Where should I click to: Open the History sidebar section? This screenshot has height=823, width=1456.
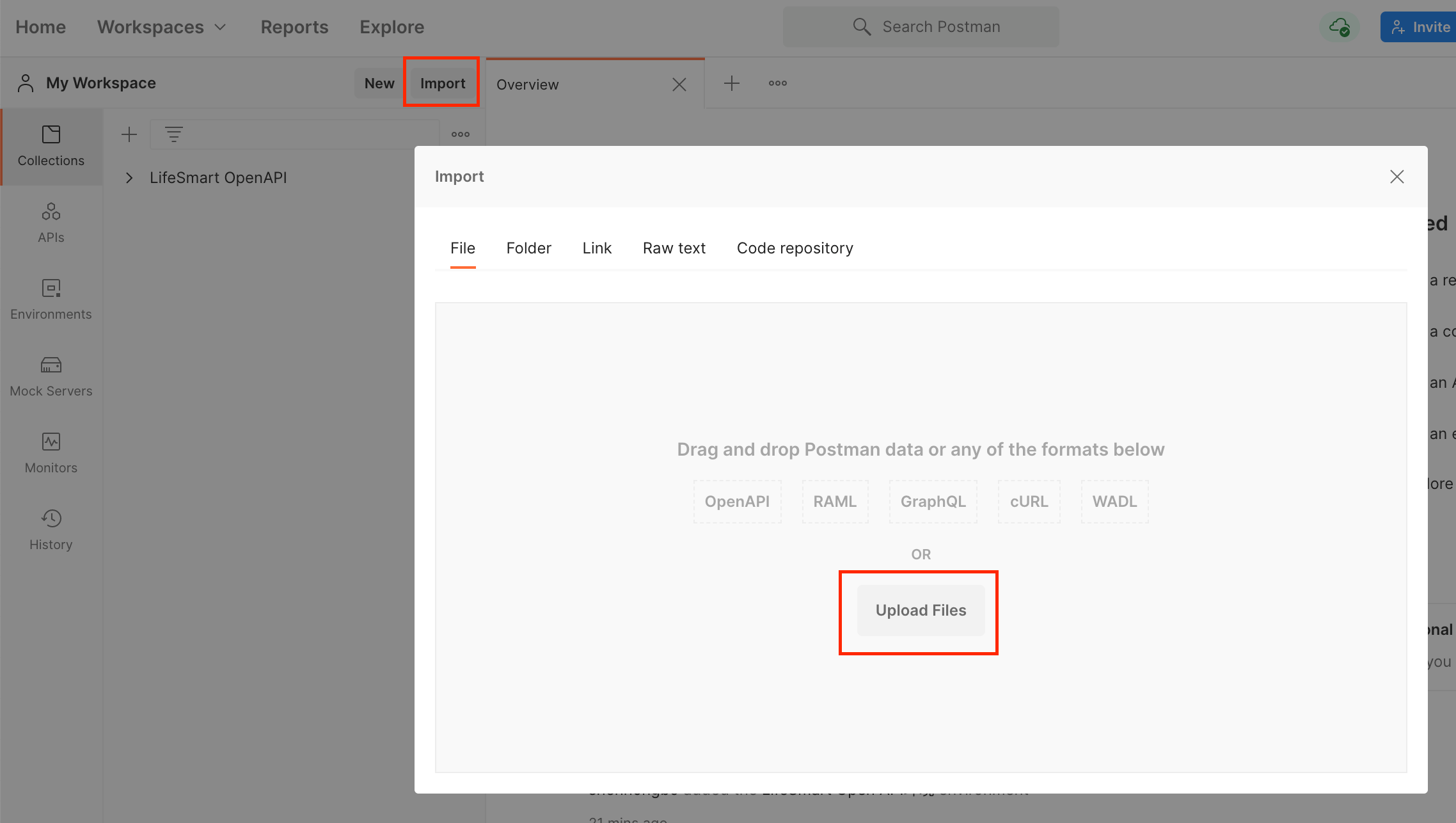click(x=51, y=531)
